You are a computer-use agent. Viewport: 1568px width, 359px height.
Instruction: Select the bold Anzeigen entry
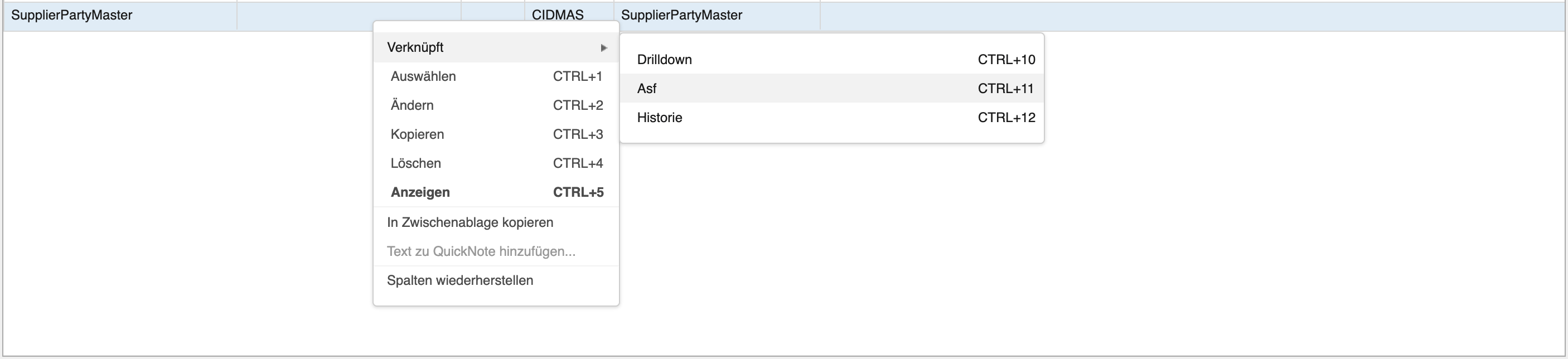[420, 192]
